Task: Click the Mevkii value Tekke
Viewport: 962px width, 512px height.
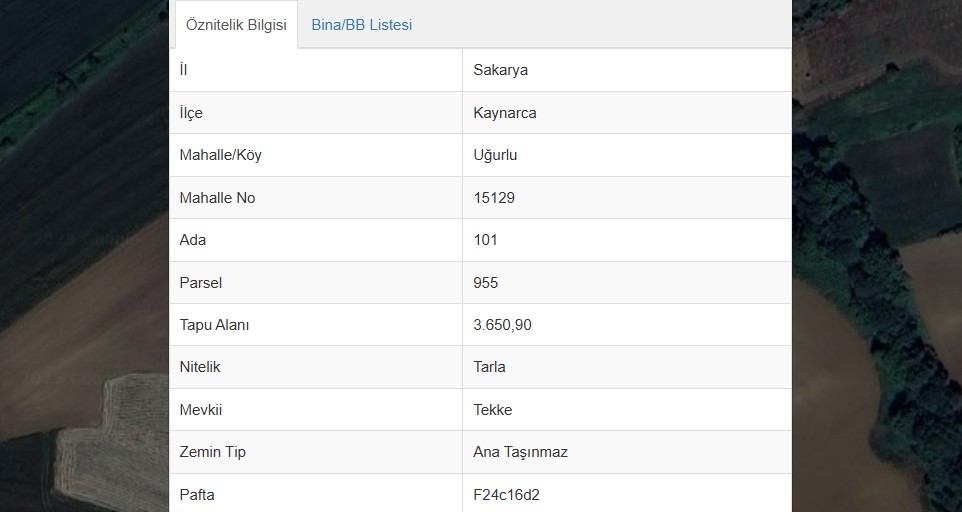Action: tap(492, 410)
